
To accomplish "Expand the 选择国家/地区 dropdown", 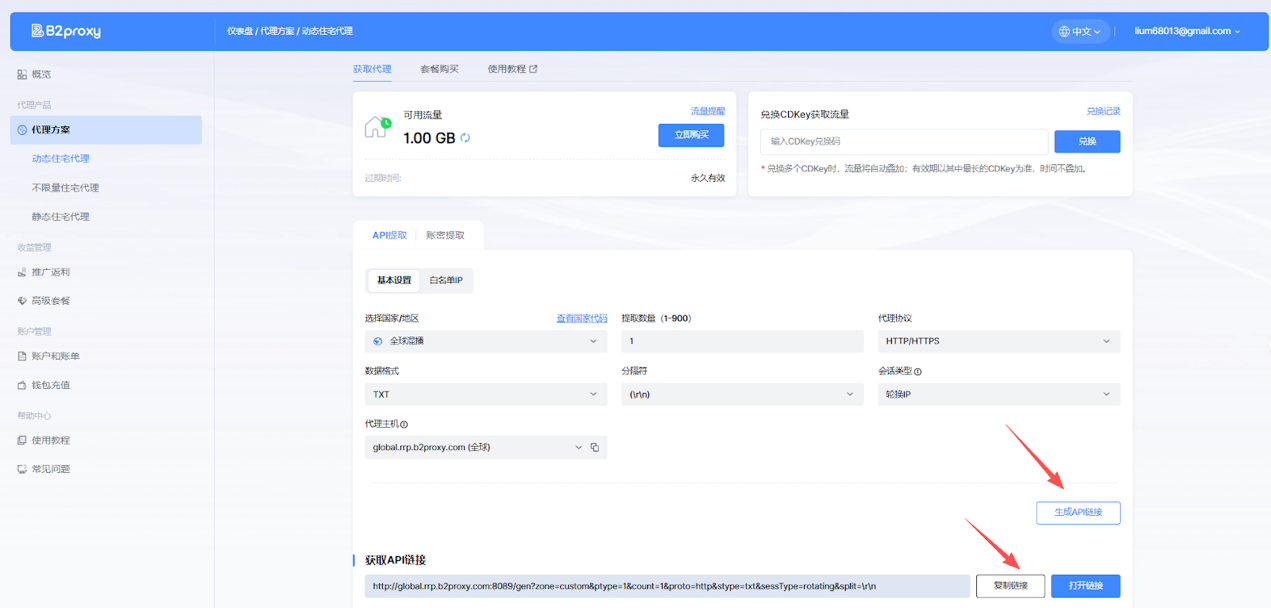I will 485,341.
